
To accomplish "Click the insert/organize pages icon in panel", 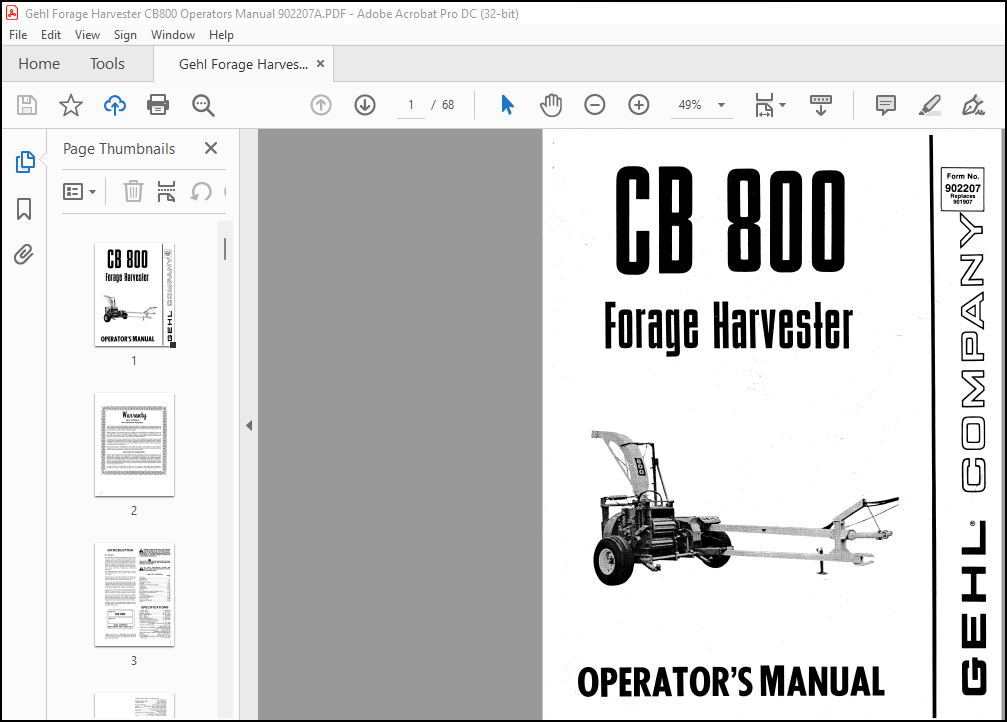I will point(166,191).
